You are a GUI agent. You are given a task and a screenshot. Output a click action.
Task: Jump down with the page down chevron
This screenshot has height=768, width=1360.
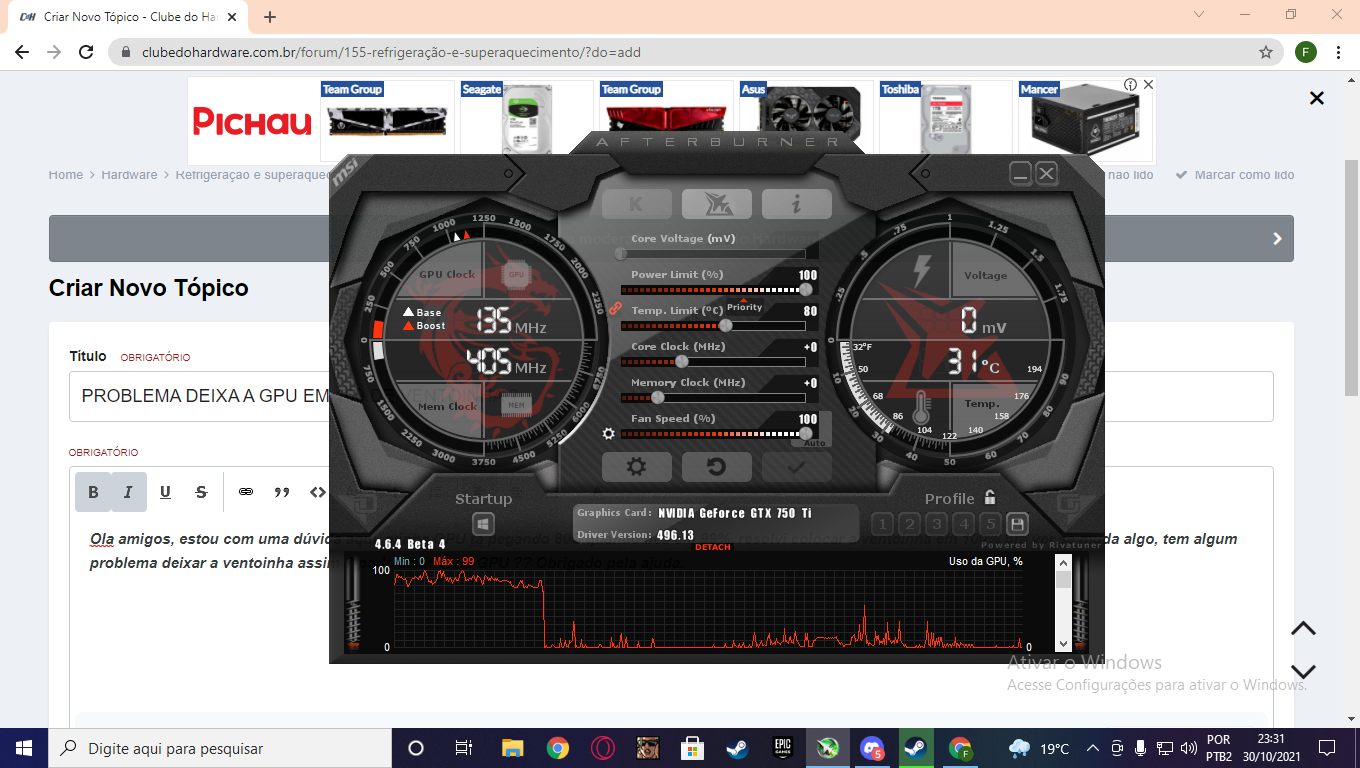pyautogui.click(x=1303, y=671)
